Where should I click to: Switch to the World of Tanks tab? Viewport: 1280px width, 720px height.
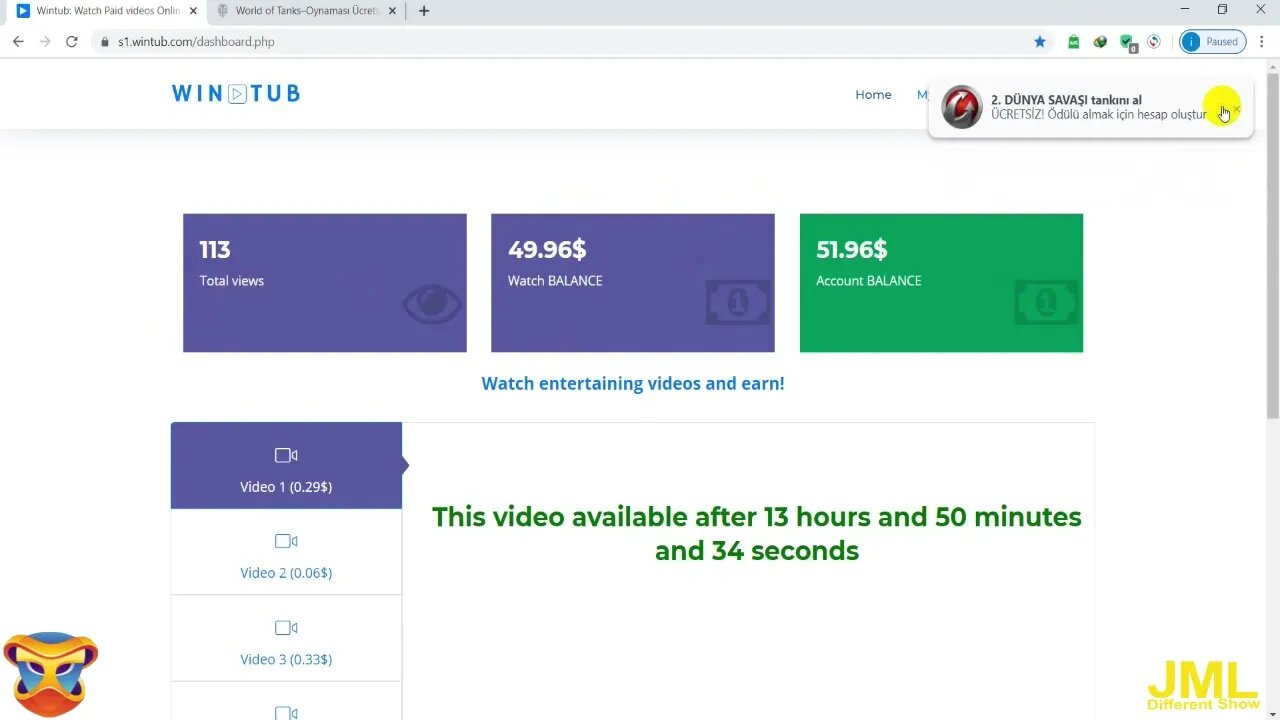click(x=305, y=11)
